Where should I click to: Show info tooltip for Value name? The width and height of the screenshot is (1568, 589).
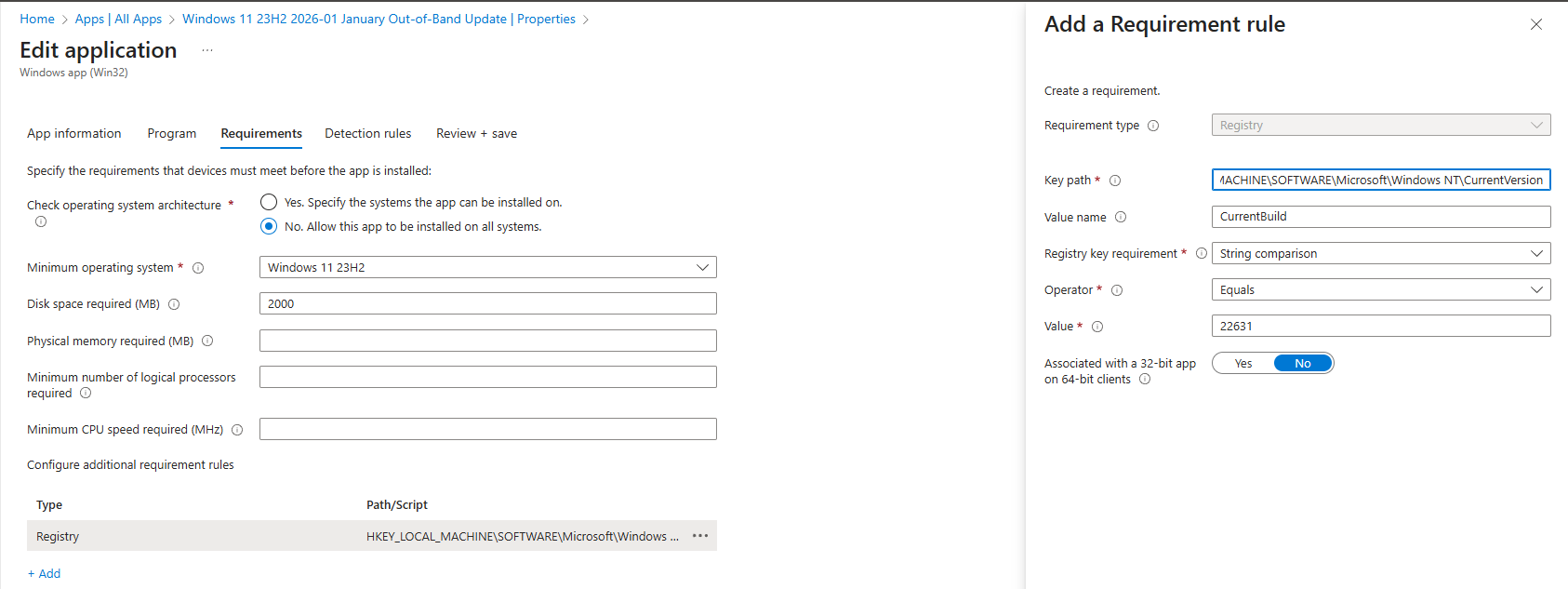[1121, 217]
